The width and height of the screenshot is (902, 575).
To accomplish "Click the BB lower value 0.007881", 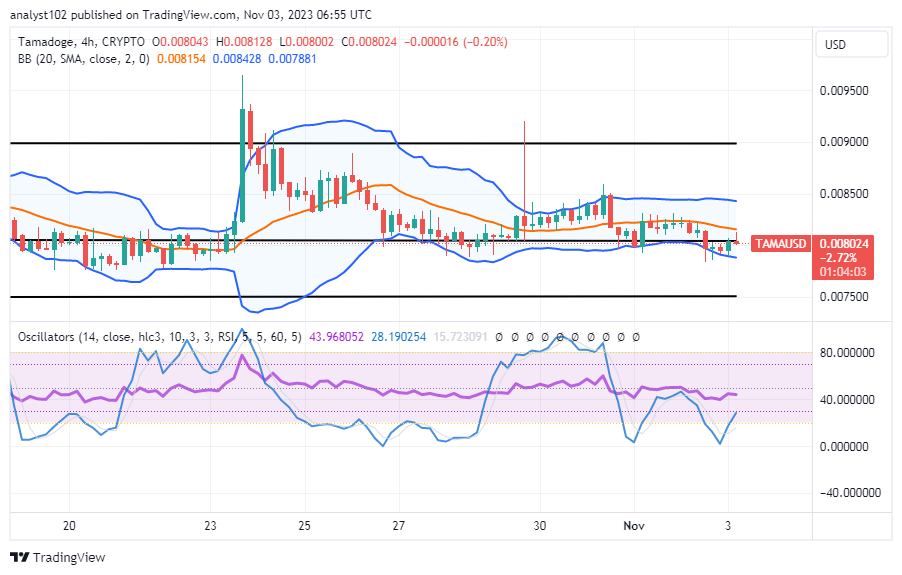I will coord(292,59).
